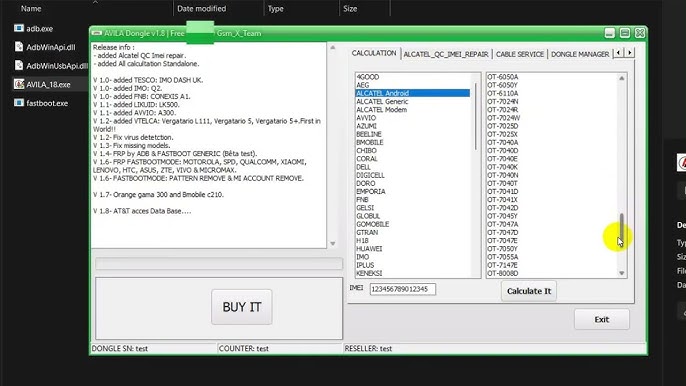This screenshot has height=386, width=686.
Task: Select GELSI in brand list
Action: coord(365,208)
